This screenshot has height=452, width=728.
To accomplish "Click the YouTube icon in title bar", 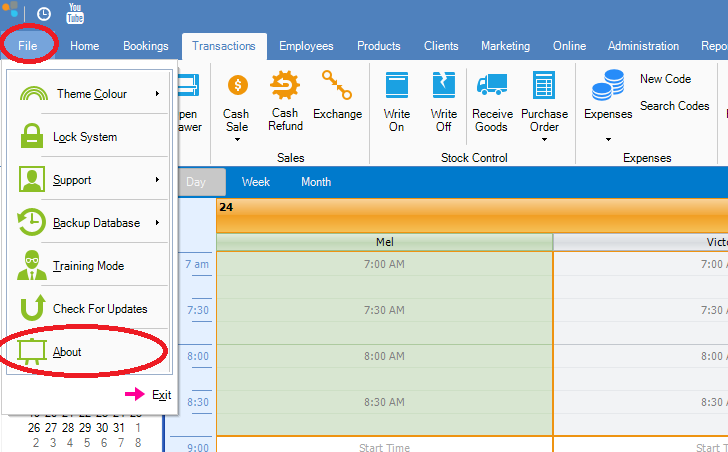I will tap(75, 14).
